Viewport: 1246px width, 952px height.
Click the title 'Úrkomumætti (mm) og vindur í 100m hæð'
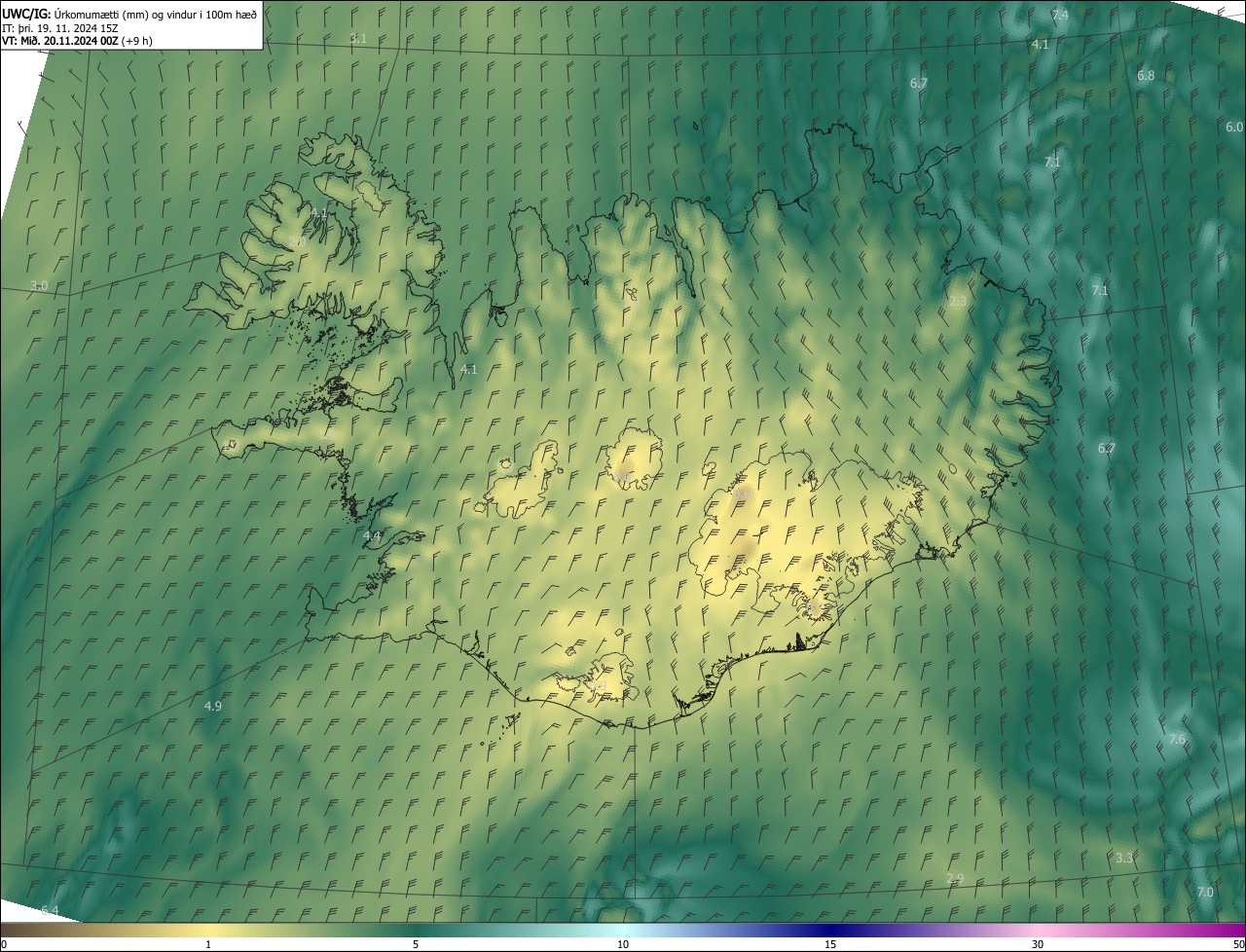(155, 14)
